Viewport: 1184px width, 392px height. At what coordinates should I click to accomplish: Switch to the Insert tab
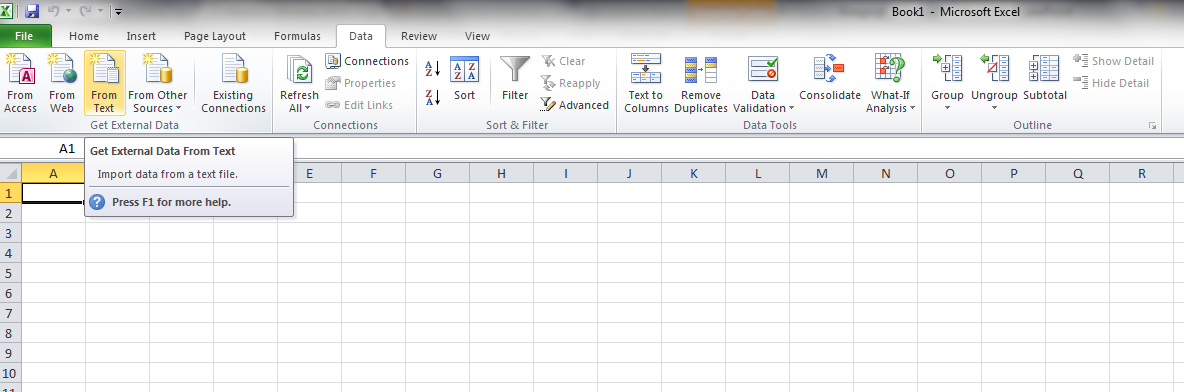141,35
